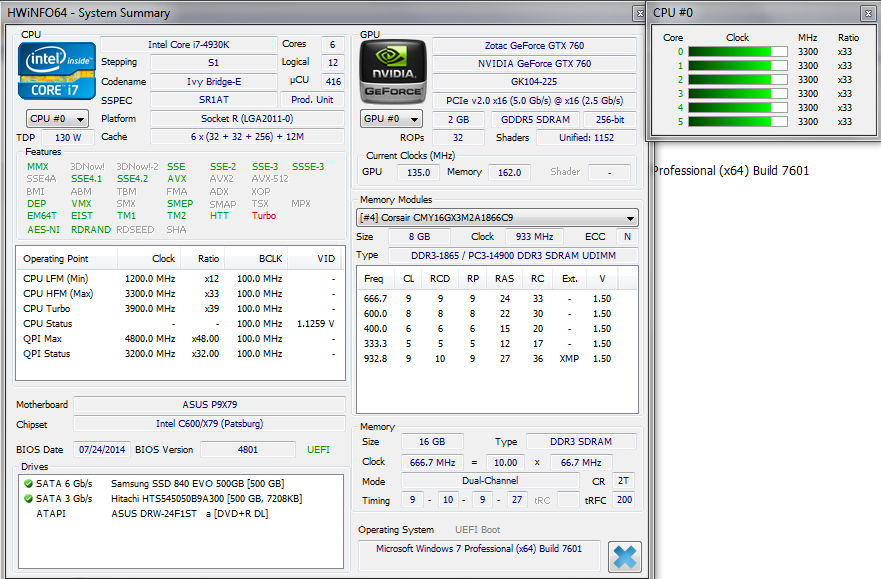Select the 932.8 XMP timing row
Viewport: 881px width, 579px height.
coord(497,358)
